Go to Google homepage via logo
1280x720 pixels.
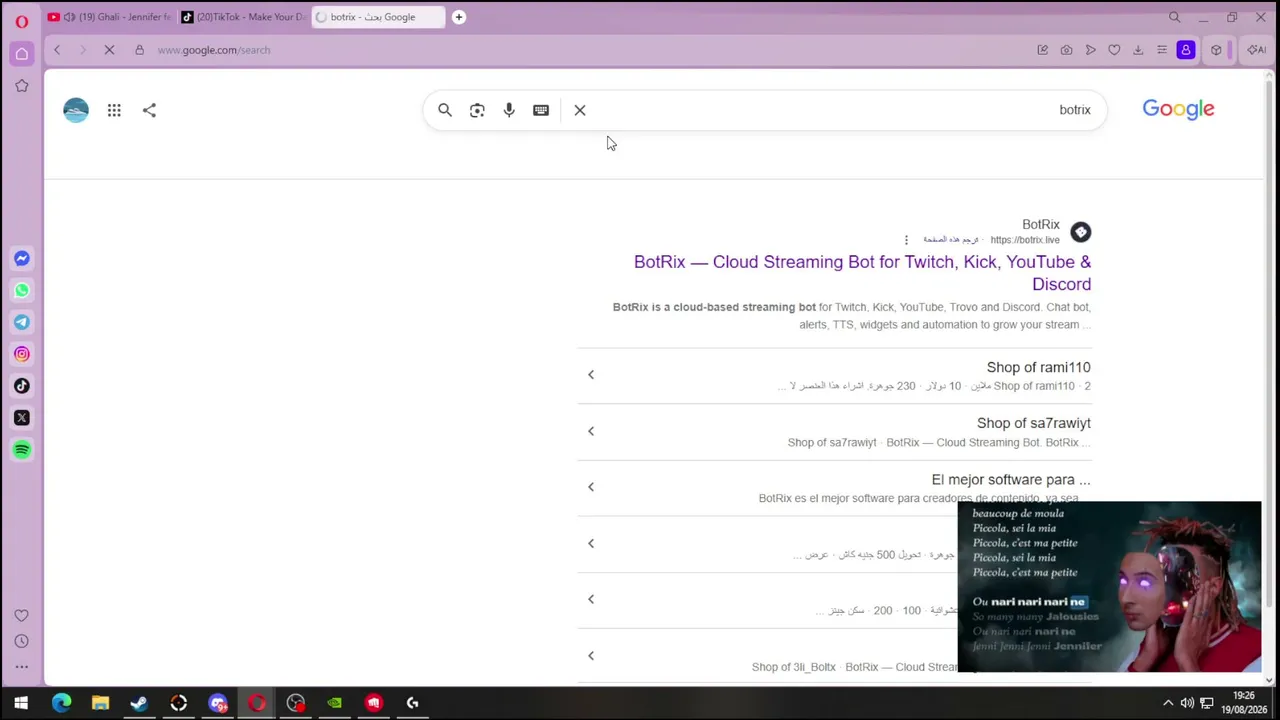(x=1178, y=109)
